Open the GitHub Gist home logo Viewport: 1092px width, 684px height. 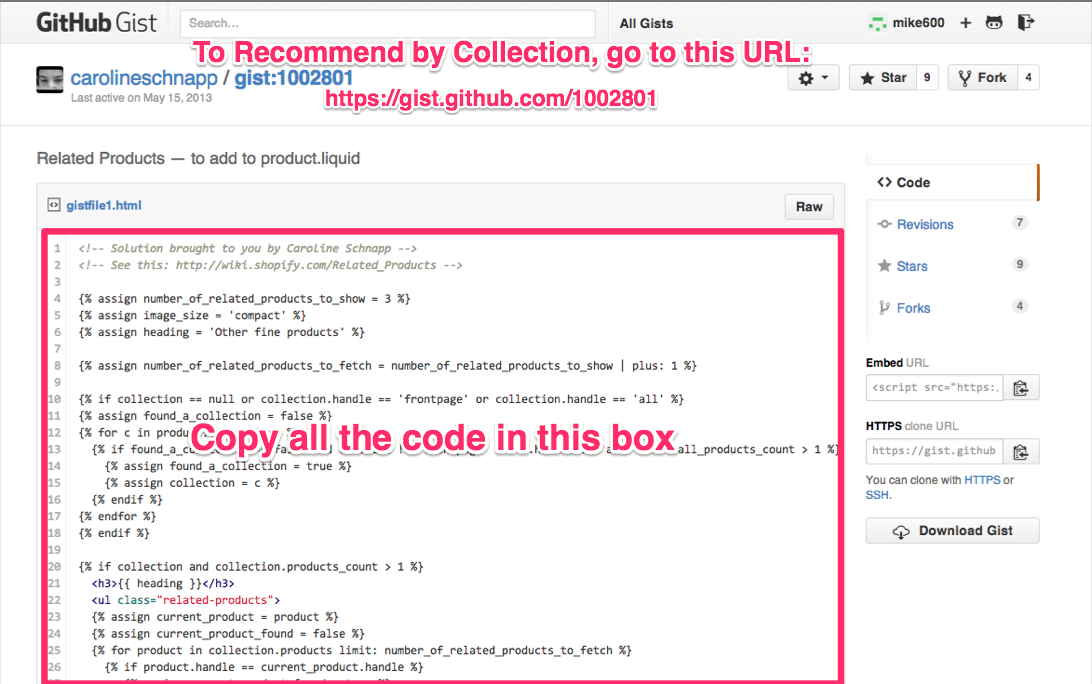tap(96, 23)
